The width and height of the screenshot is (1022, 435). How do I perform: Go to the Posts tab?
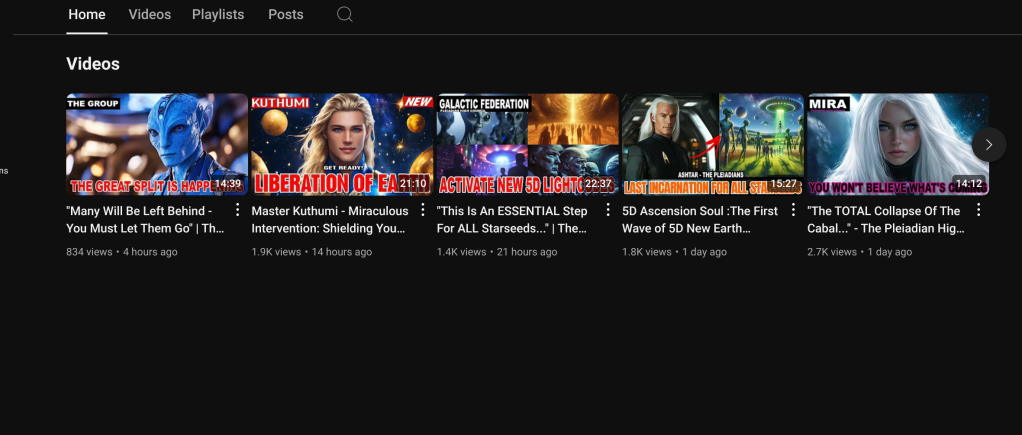tap(286, 15)
